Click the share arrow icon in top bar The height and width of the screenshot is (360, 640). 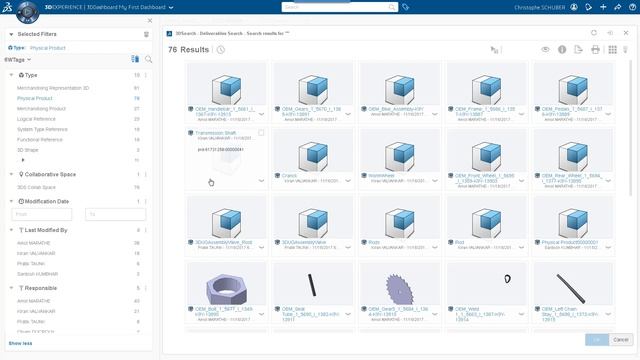click(x=618, y=7)
